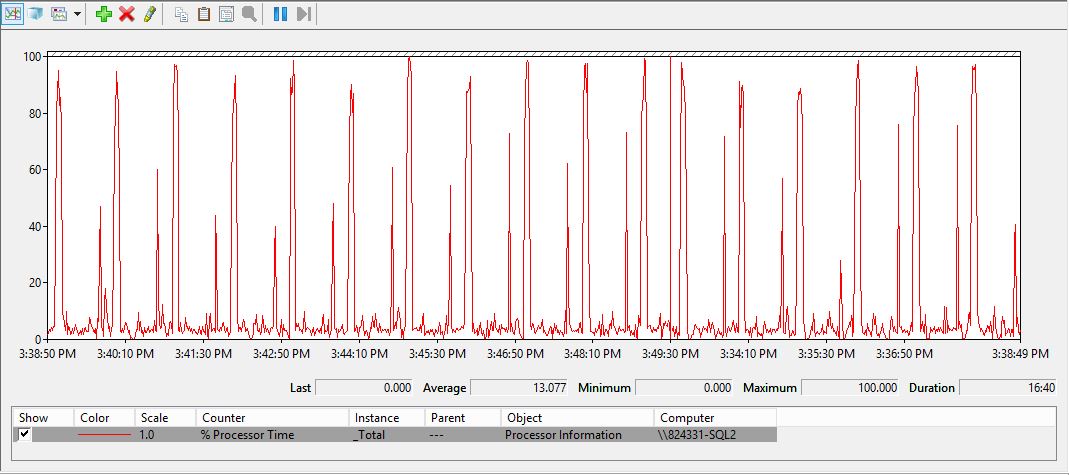Sort by the Instance column header
Image resolution: width=1069 pixels, height=475 pixels.
pos(387,418)
